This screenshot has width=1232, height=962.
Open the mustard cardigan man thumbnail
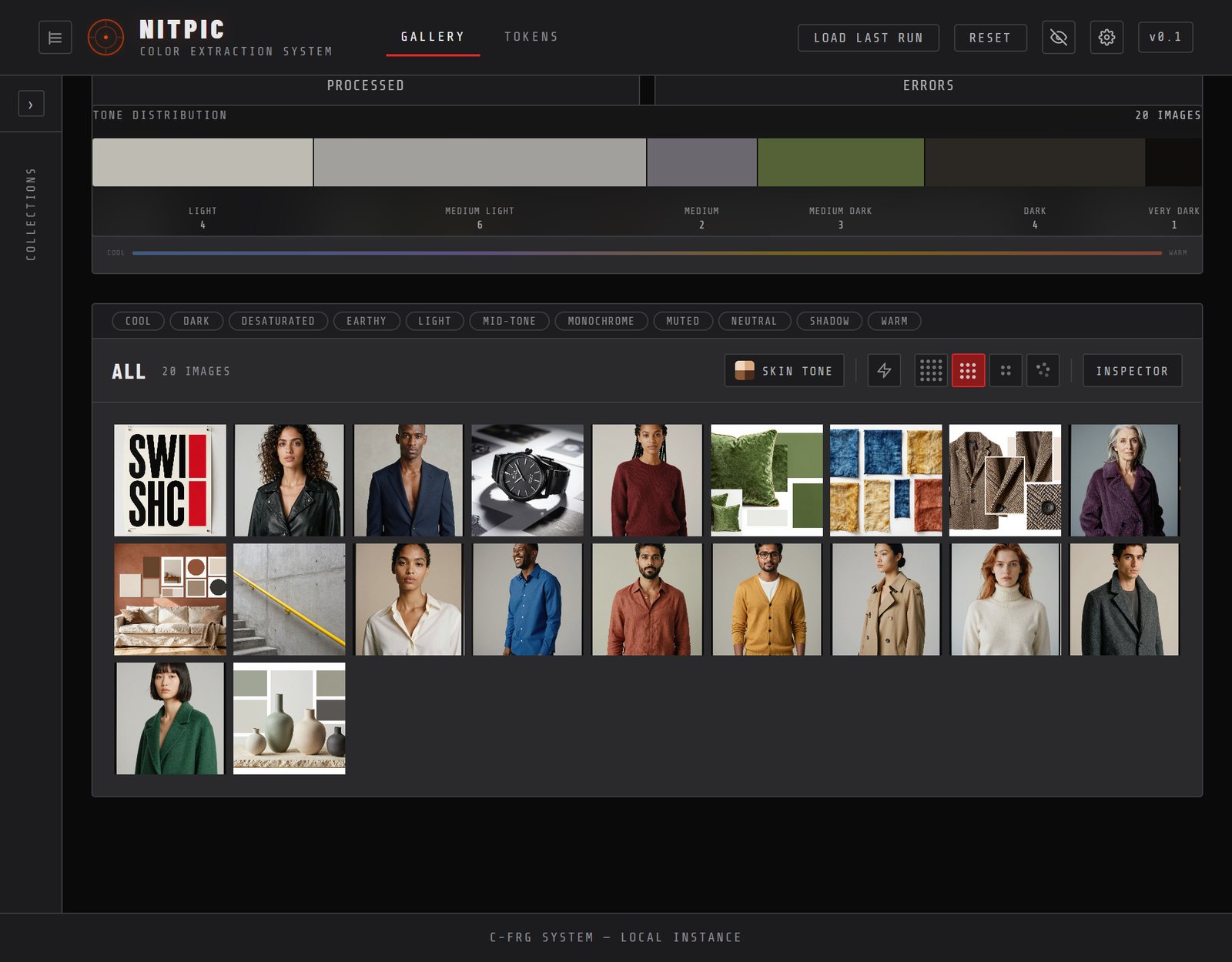coord(767,600)
